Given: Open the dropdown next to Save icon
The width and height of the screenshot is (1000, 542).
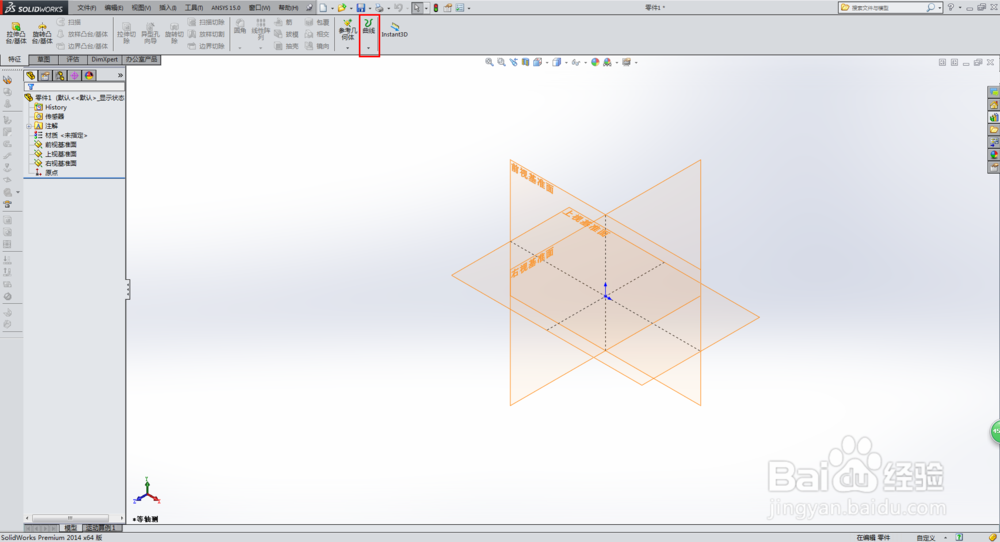Looking at the screenshot, I should [x=369, y=8].
